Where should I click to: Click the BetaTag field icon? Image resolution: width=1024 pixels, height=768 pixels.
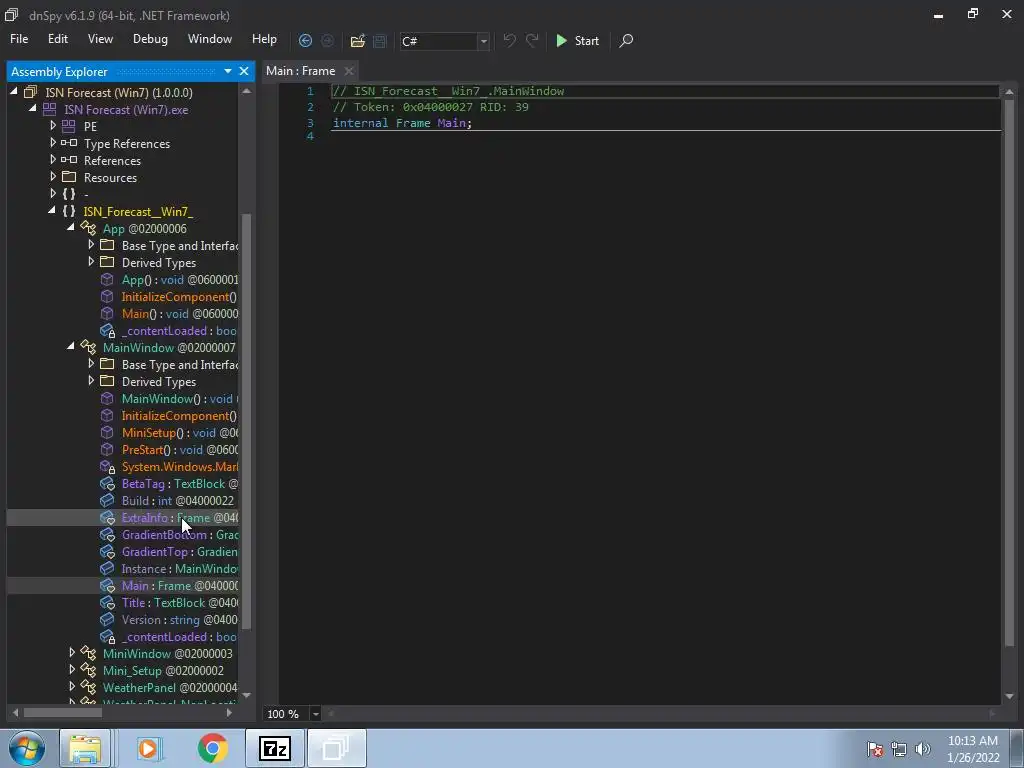coord(107,484)
